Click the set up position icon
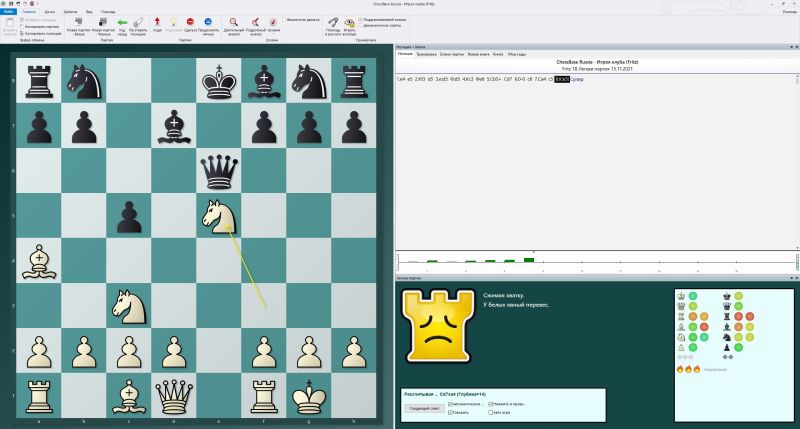Viewport: 800px width, 429px height. [x=140, y=21]
